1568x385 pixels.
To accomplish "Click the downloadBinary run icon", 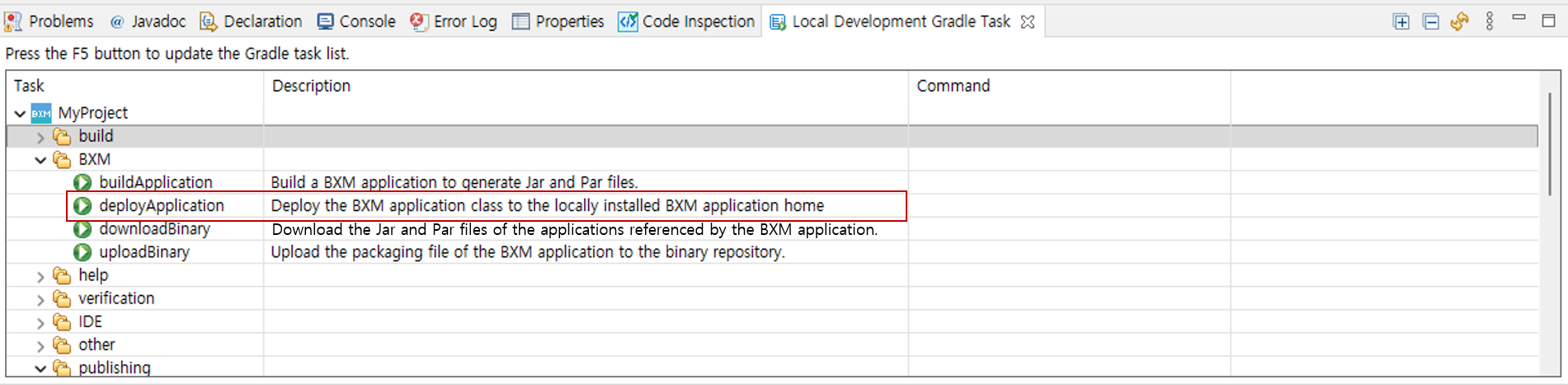I will [x=82, y=229].
